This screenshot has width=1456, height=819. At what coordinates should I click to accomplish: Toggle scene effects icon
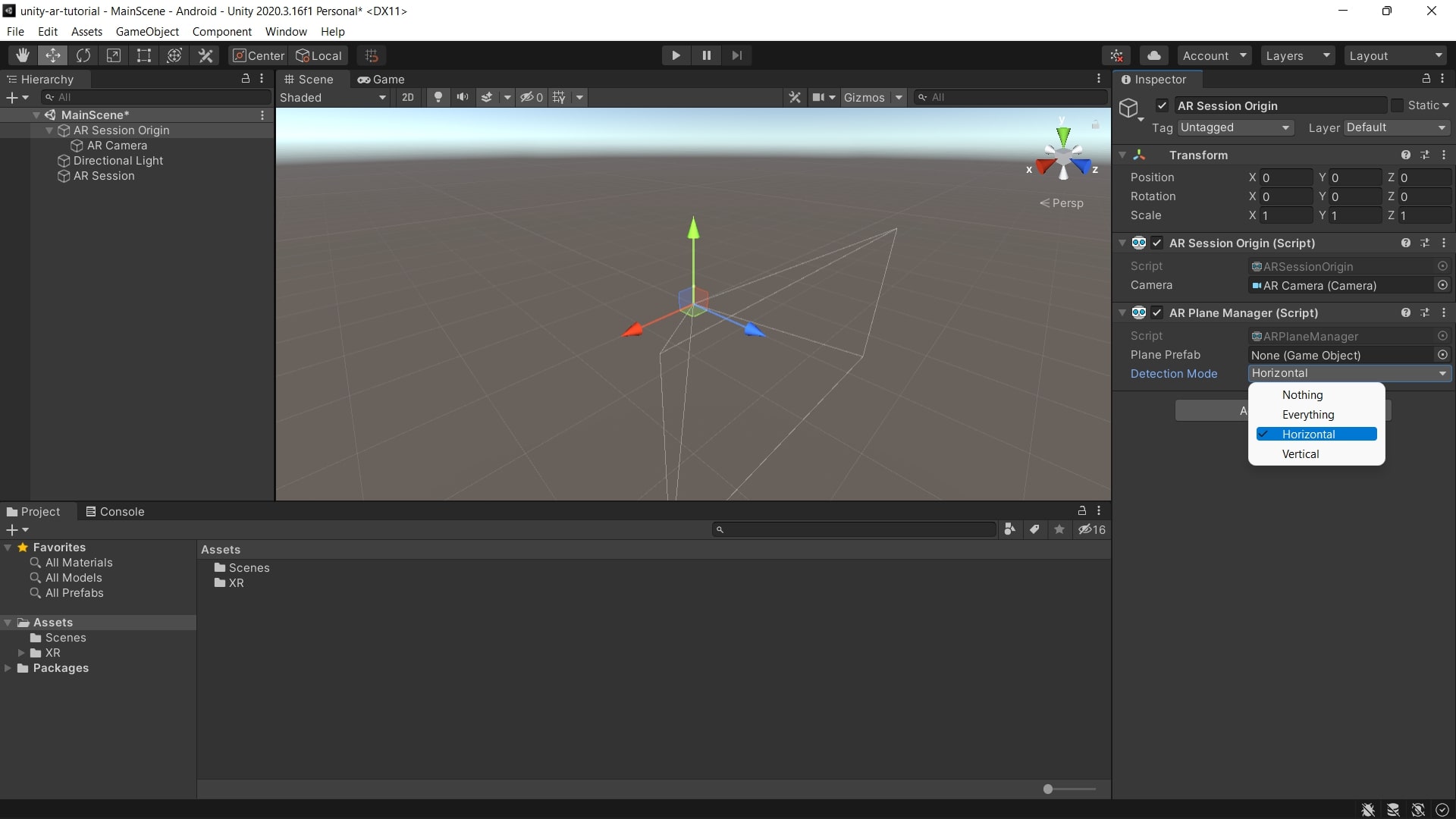(487, 97)
